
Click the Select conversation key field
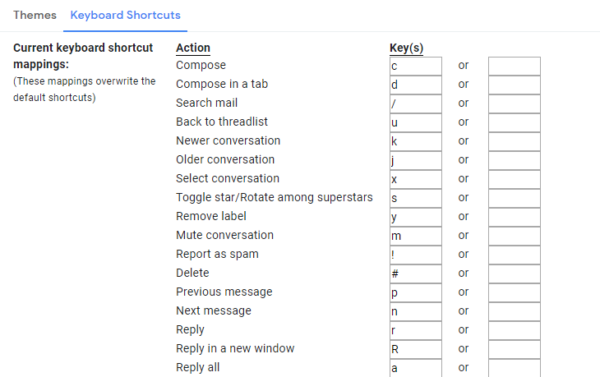coord(416,180)
